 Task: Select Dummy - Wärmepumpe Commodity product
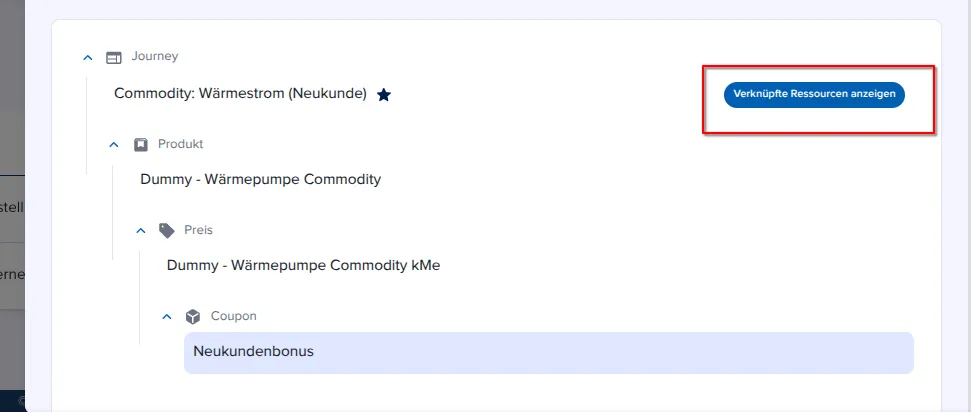pos(261,180)
